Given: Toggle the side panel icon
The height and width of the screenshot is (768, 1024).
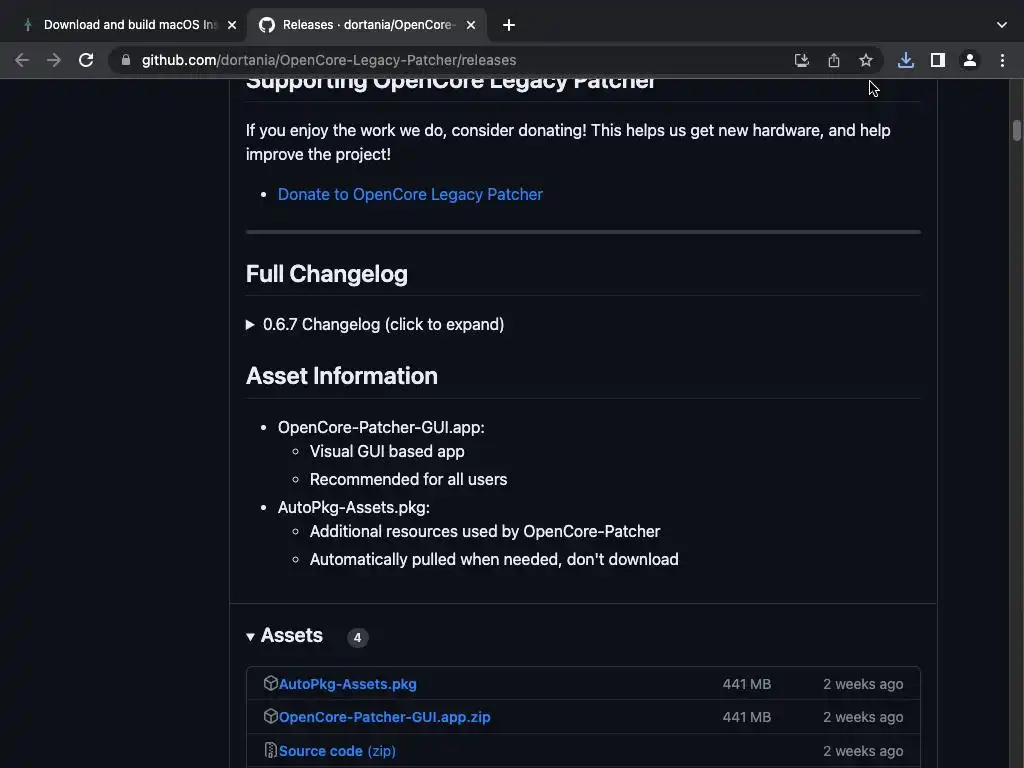Looking at the screenshot, I should (937, 60).
